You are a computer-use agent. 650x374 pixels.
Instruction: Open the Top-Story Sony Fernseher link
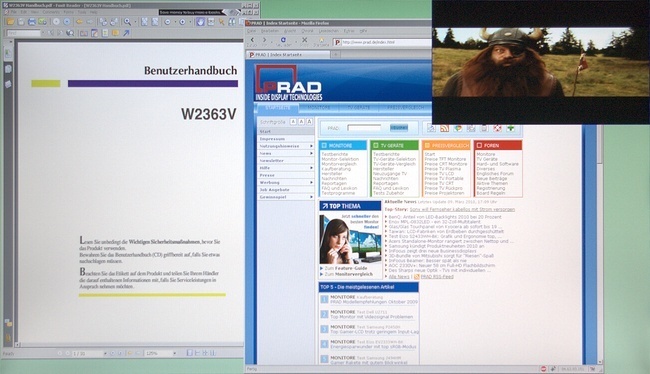click(462, 209)
